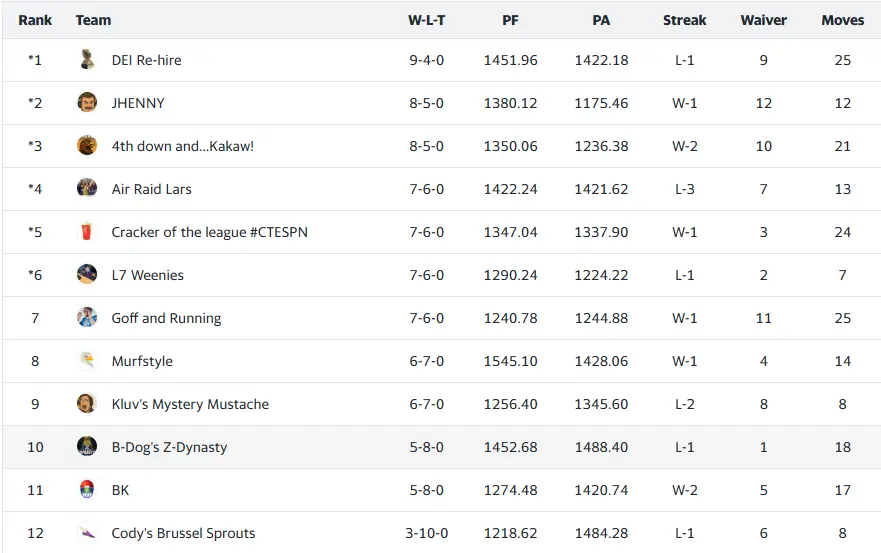Select Murfstyle team avatar icon

coord(87,361)
